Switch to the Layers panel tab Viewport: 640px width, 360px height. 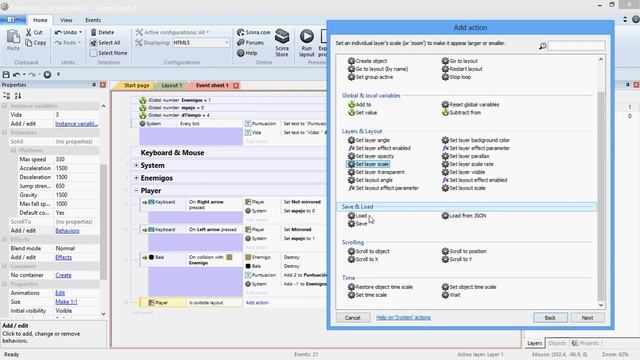[x=534, y=343]
